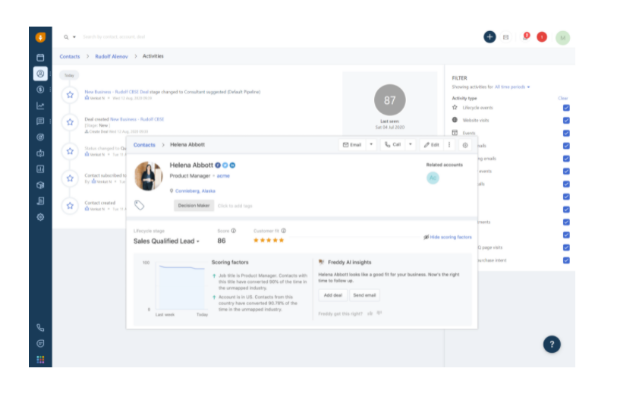Open the phone dialer in sidebar

pos(40,327)
